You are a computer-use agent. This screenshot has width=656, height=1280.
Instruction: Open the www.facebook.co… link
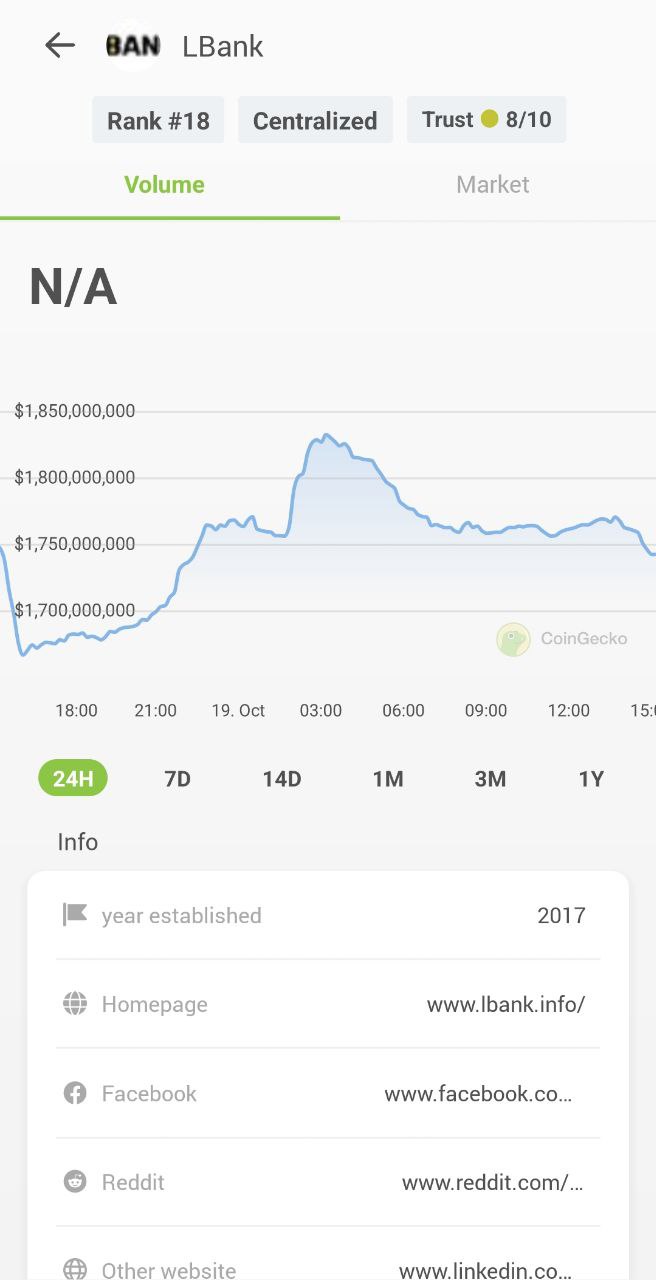tap(478, 1093)
